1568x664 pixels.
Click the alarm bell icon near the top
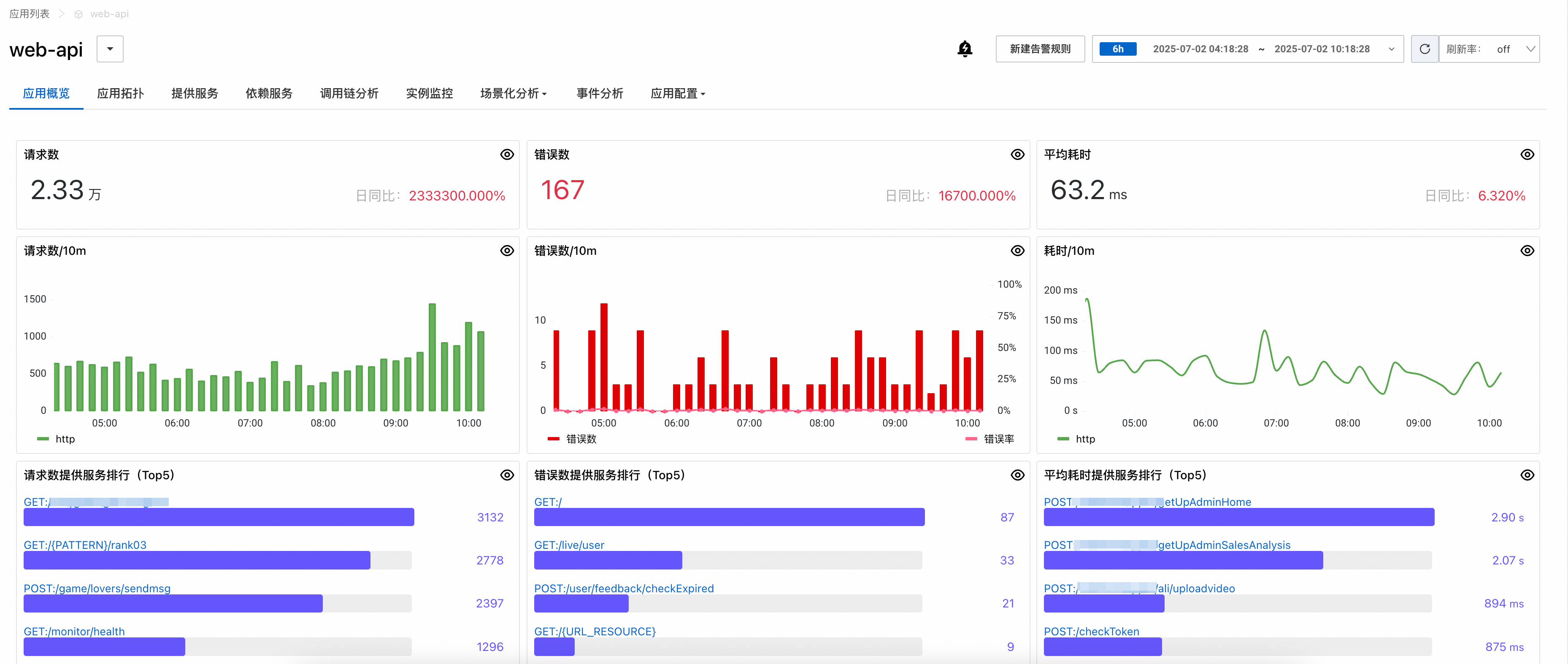965,49
